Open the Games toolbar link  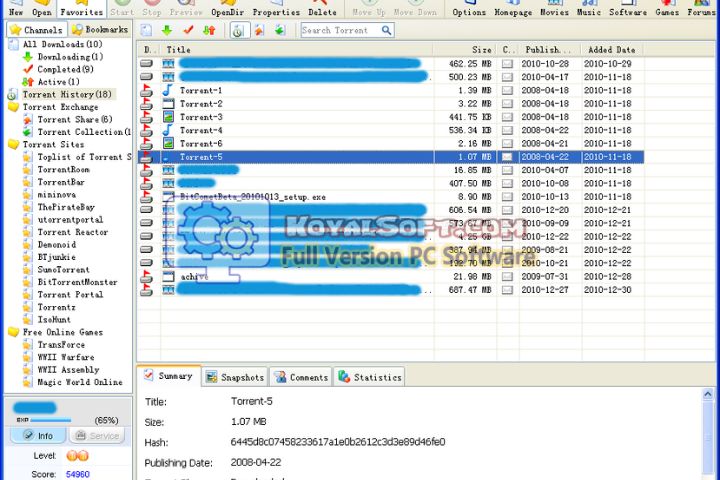click(667, 8)
